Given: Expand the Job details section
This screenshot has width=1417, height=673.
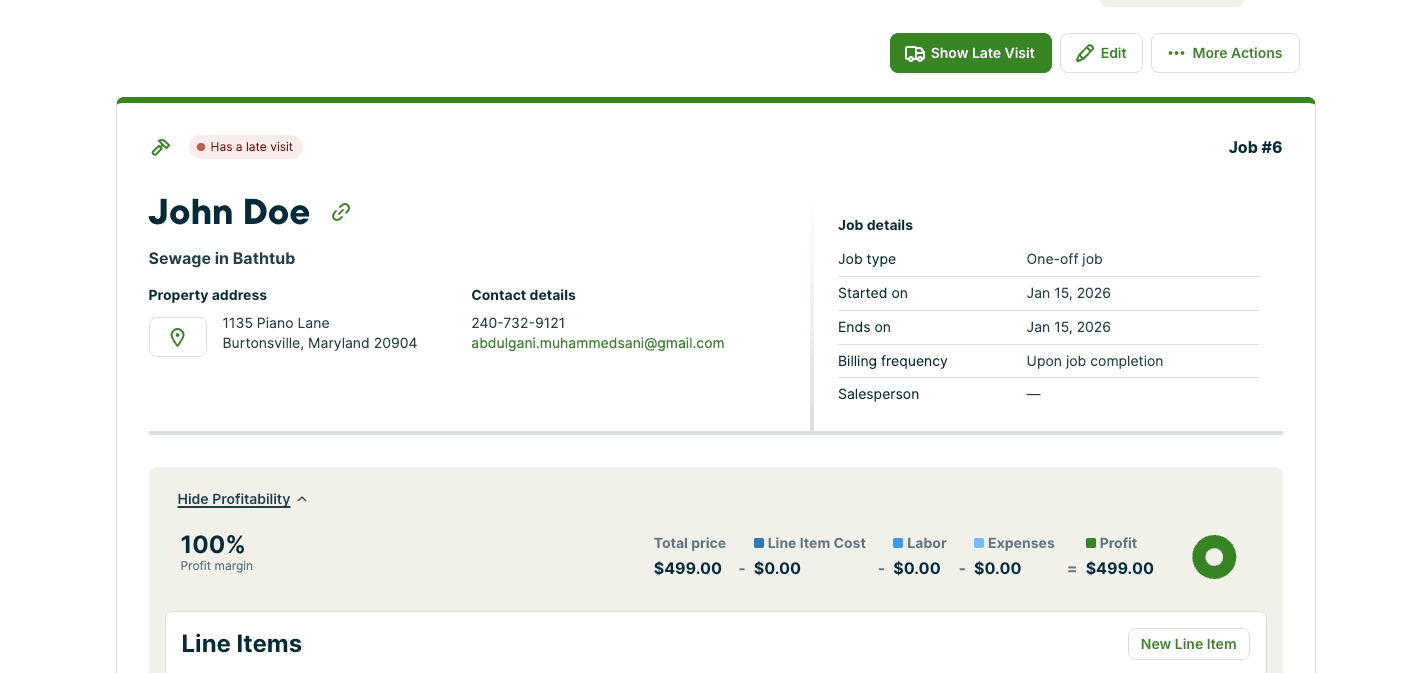Looking at the screenshot, I should pyautogui.click(x=875, y=225).
